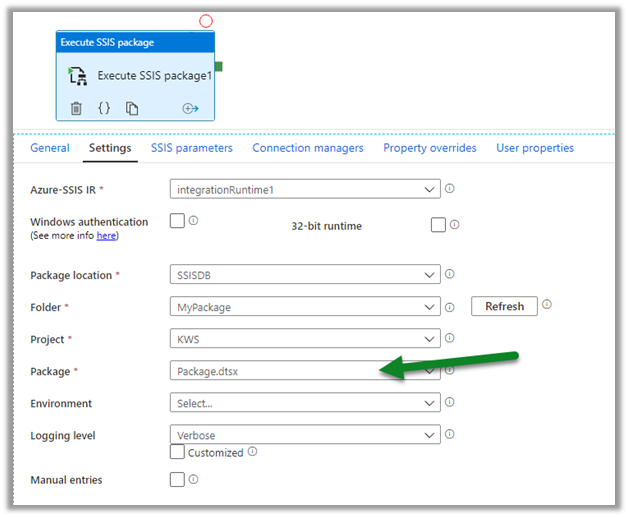Click the Environment label
The height and width of the screenshot is (517, 628).
[x=61, y=404]
